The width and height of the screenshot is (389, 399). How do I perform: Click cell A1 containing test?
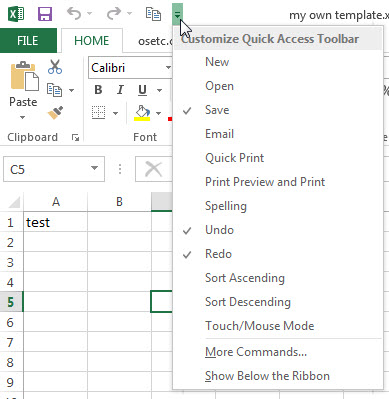tap(56, 222)
